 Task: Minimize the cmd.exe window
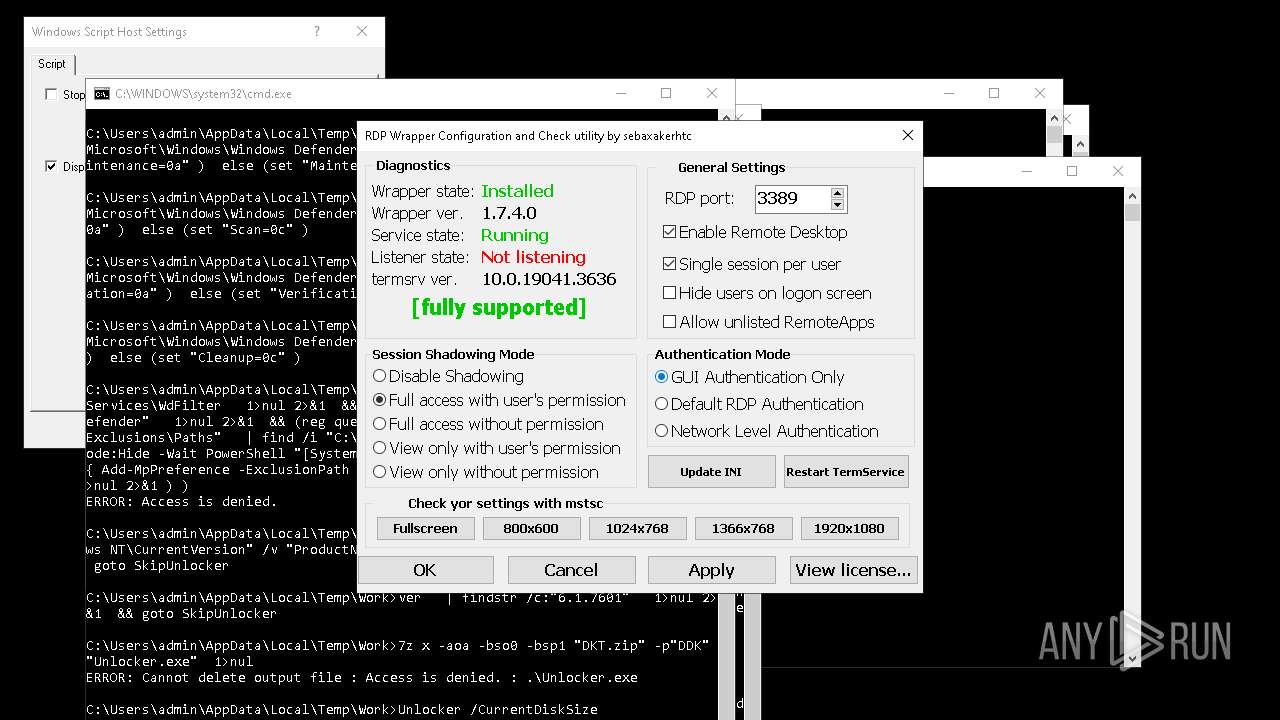(x=620, y=93)
